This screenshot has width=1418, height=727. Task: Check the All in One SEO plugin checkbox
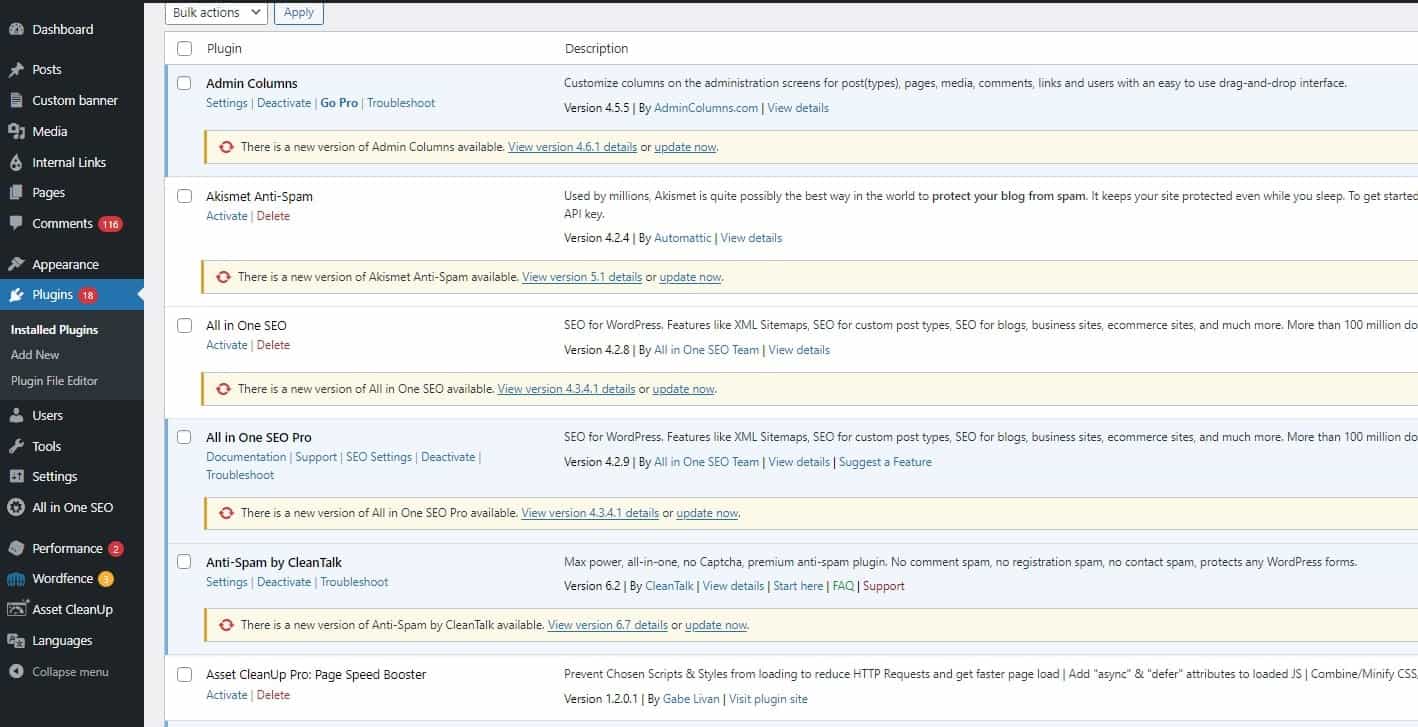click(184, 325)
